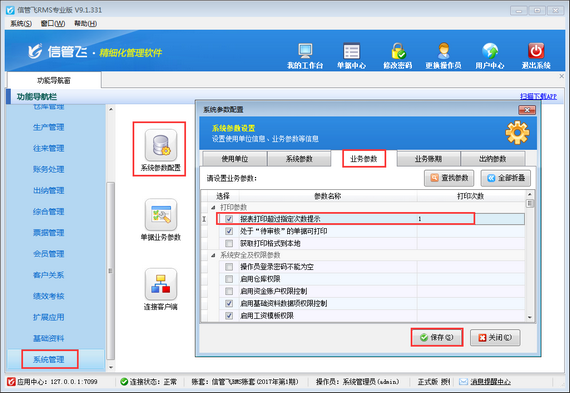Click navigation bar scroll down arrow

[x=111, y=367]
